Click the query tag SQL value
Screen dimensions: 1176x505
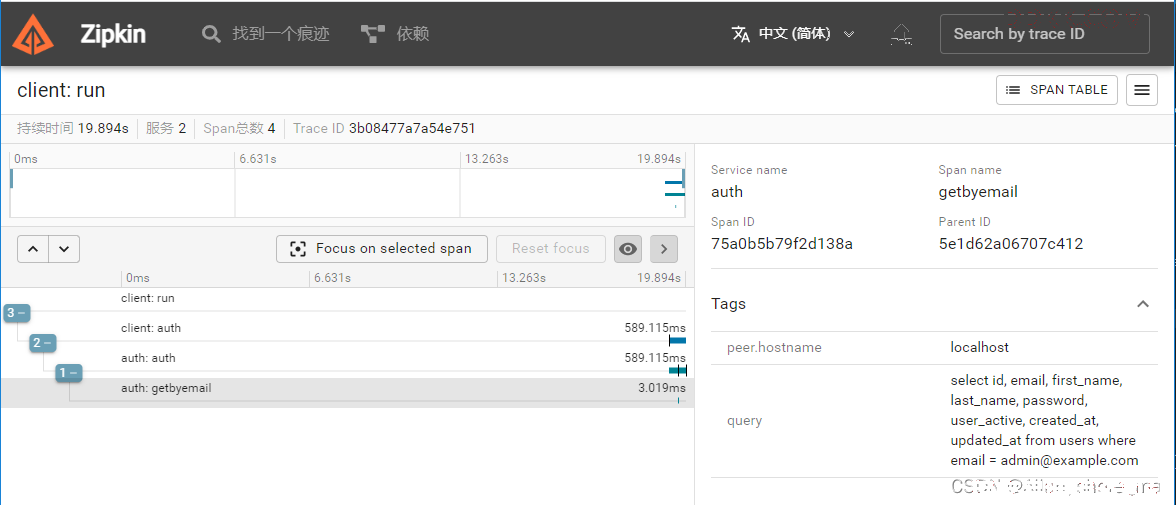click(x=1044, y=420)
